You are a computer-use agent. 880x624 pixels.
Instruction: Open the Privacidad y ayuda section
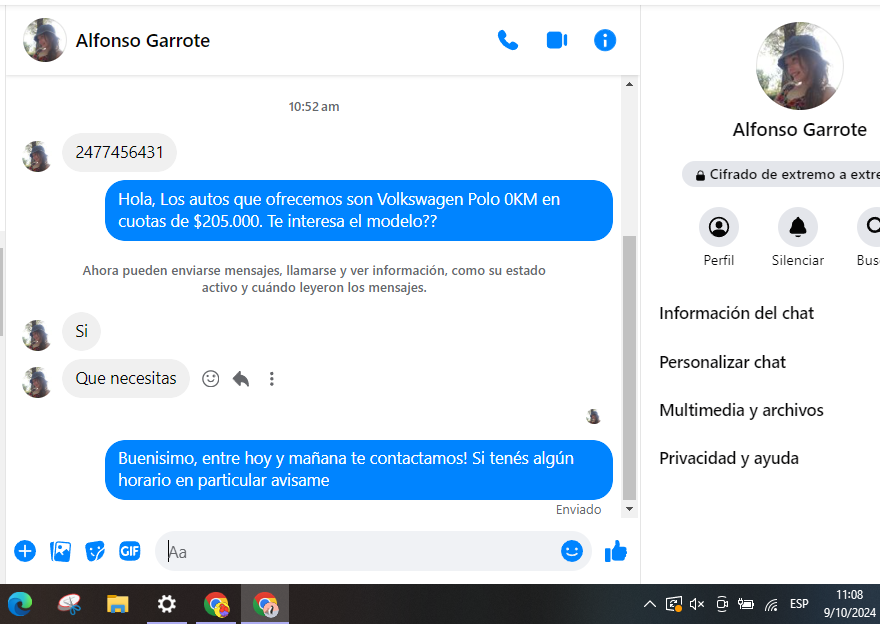(728, 459)
